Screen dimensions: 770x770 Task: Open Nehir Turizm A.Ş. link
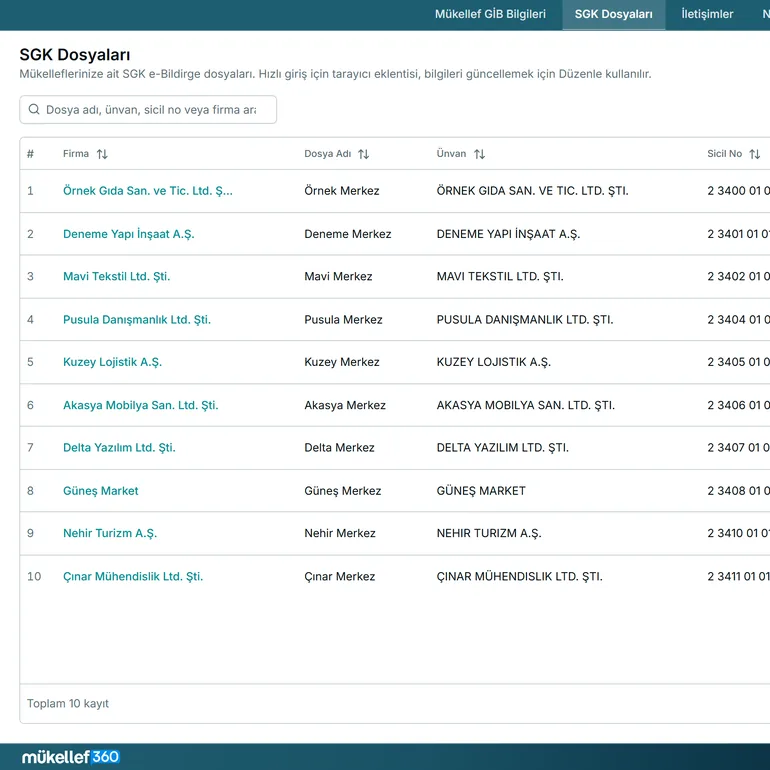tap(110, 533)
